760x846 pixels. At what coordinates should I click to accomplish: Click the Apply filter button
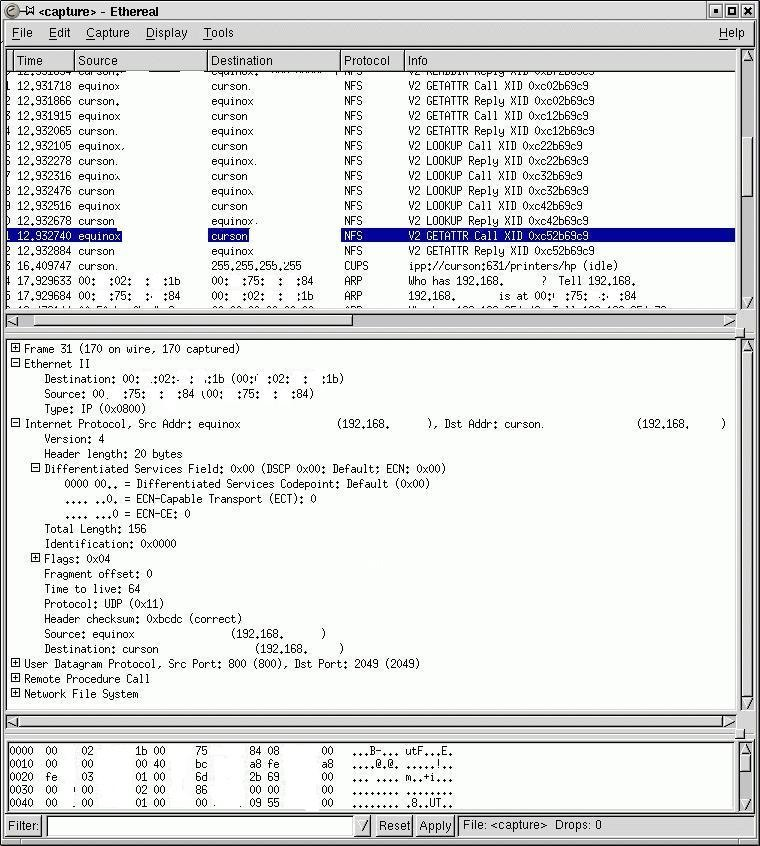point(435,826)
